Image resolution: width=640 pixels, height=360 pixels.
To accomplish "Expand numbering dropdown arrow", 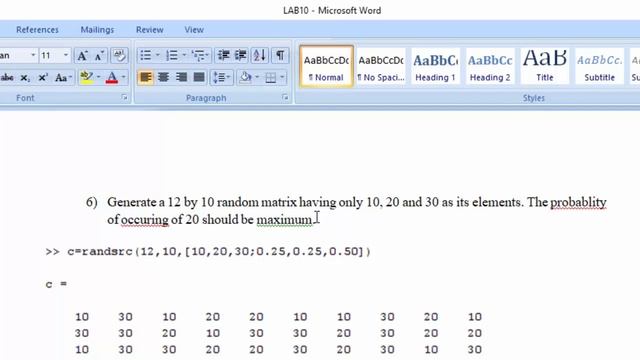I will coord(184,56).
